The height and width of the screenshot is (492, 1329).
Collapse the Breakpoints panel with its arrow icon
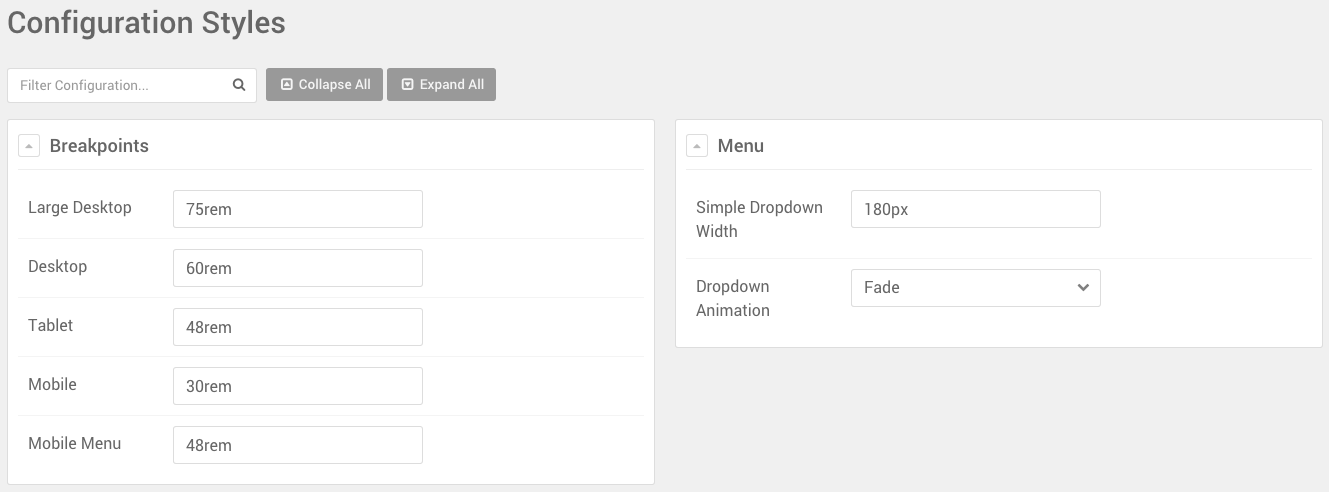tap(29, 146)
